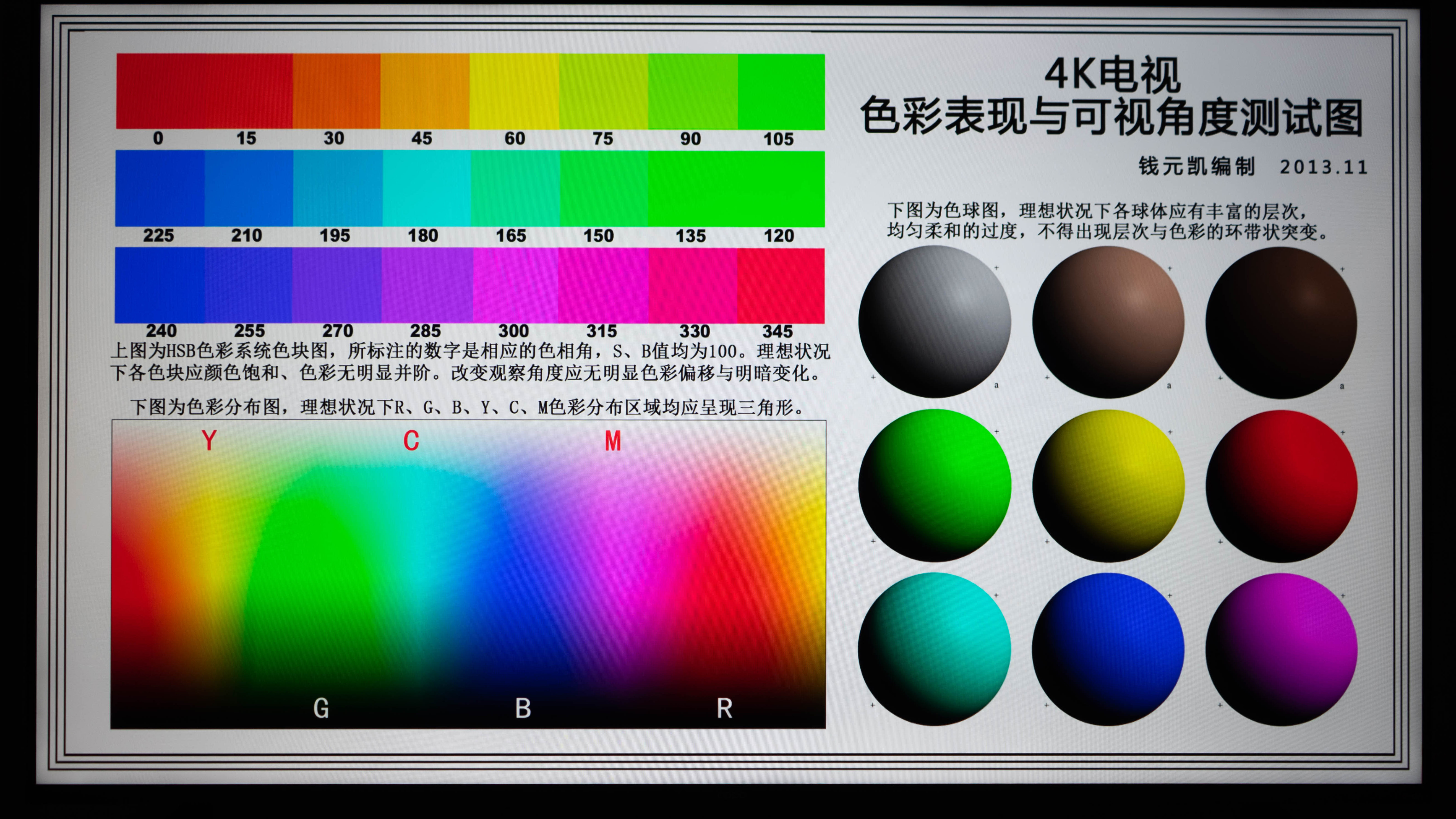Image resolution: width=1456 pixels, height=819 pixels.
Task: Click the gray shaded sphere
Action: click(934, 321)
